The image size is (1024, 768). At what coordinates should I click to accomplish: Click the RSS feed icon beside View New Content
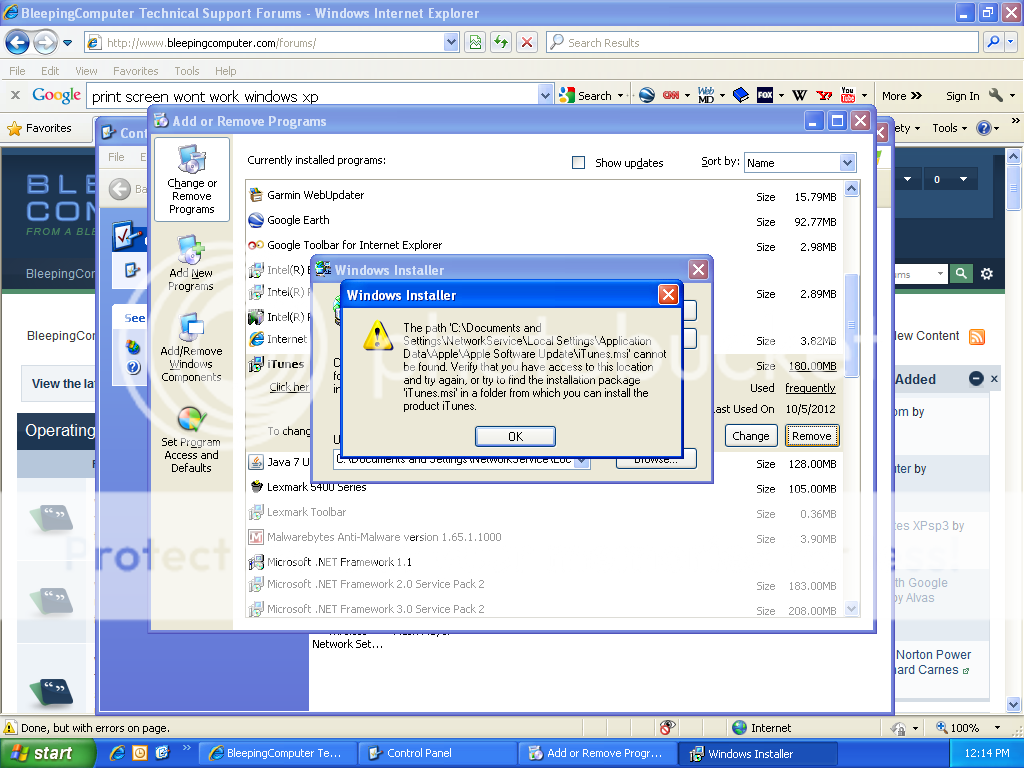click(x=976, y=337)
